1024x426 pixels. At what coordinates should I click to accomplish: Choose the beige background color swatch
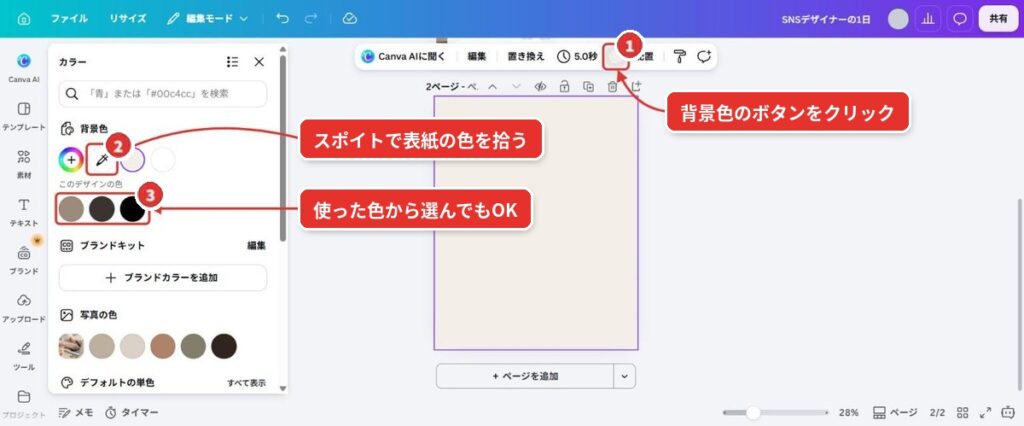(132, 159)
